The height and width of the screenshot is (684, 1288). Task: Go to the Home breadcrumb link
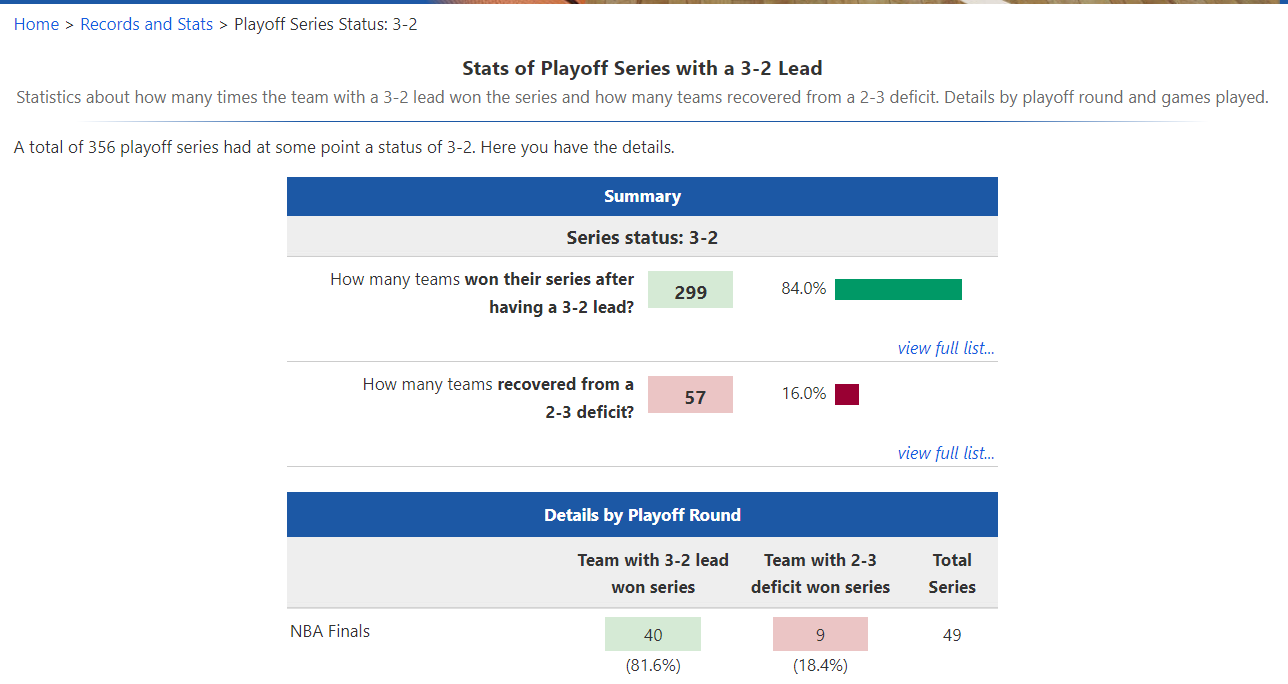36,24
